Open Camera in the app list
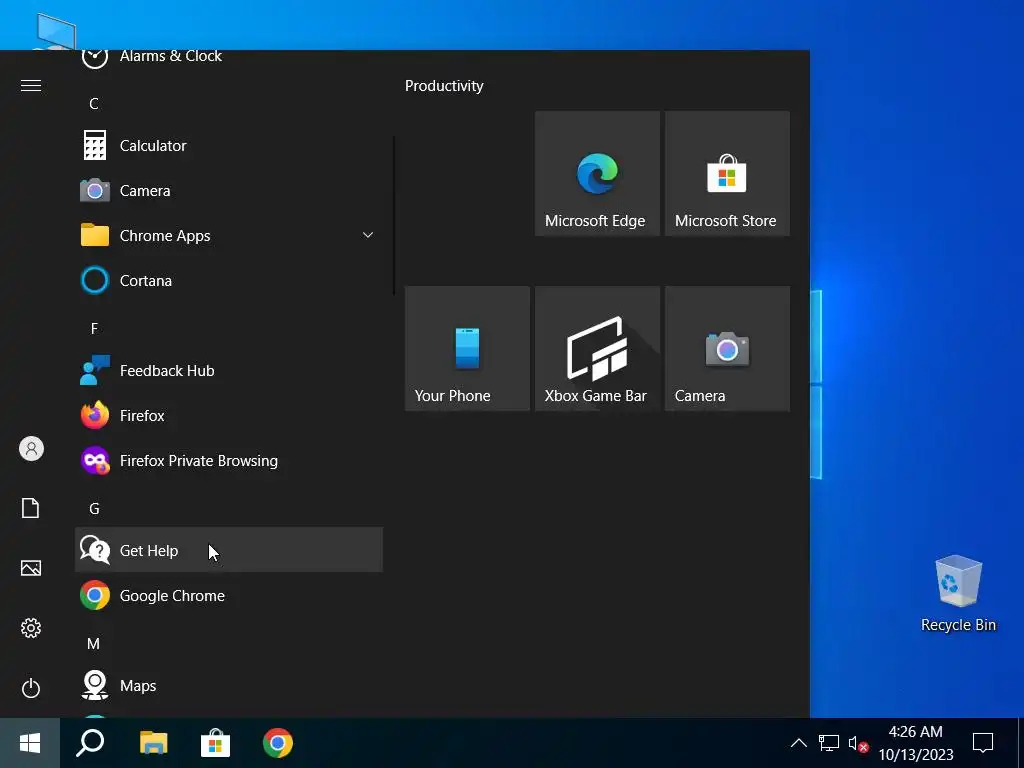 pos(229,190)
